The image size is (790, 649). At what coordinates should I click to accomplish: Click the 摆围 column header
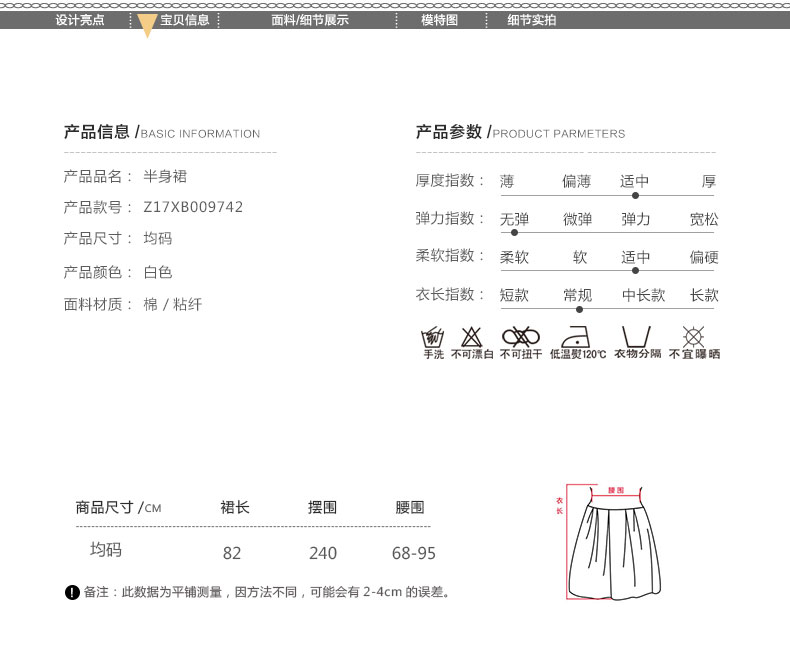[x=322, y=507]
